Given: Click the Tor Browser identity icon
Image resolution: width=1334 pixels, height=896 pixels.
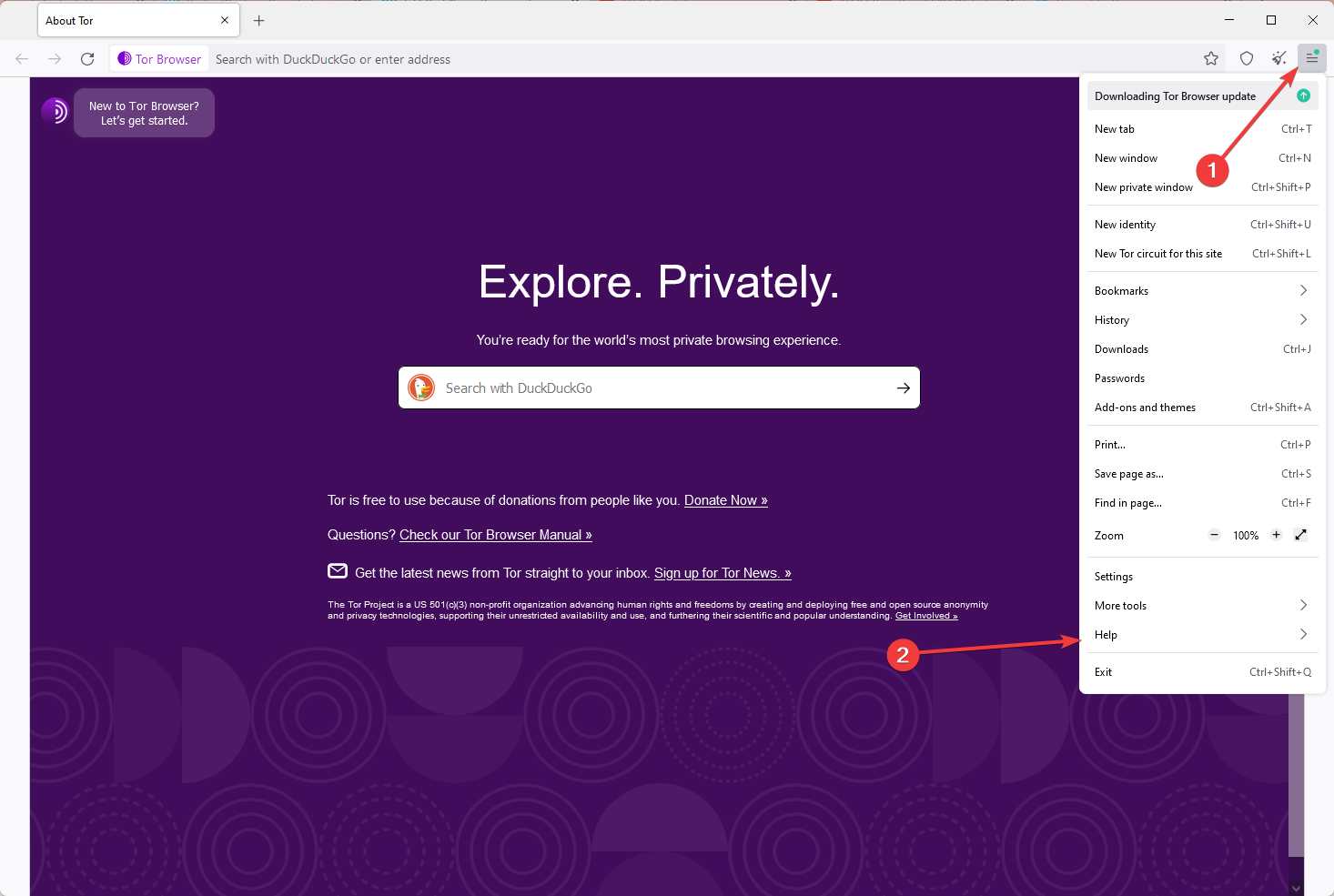Looking at the screenshot, I should click(x=159, y=59).
